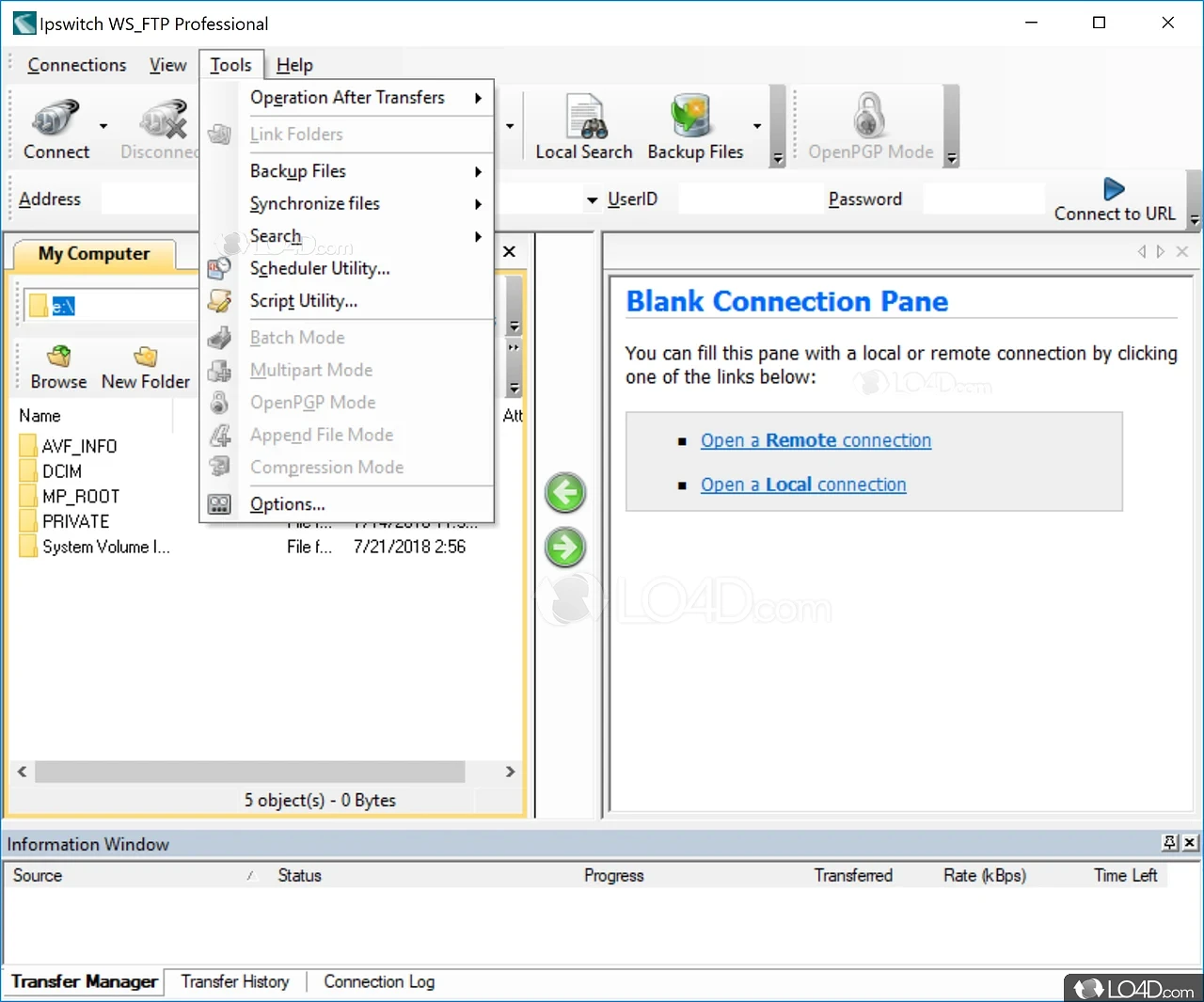Open the Address history dropdown arrow
The height and width of the screenshot is (1002, 1204).
coord(592,199)
